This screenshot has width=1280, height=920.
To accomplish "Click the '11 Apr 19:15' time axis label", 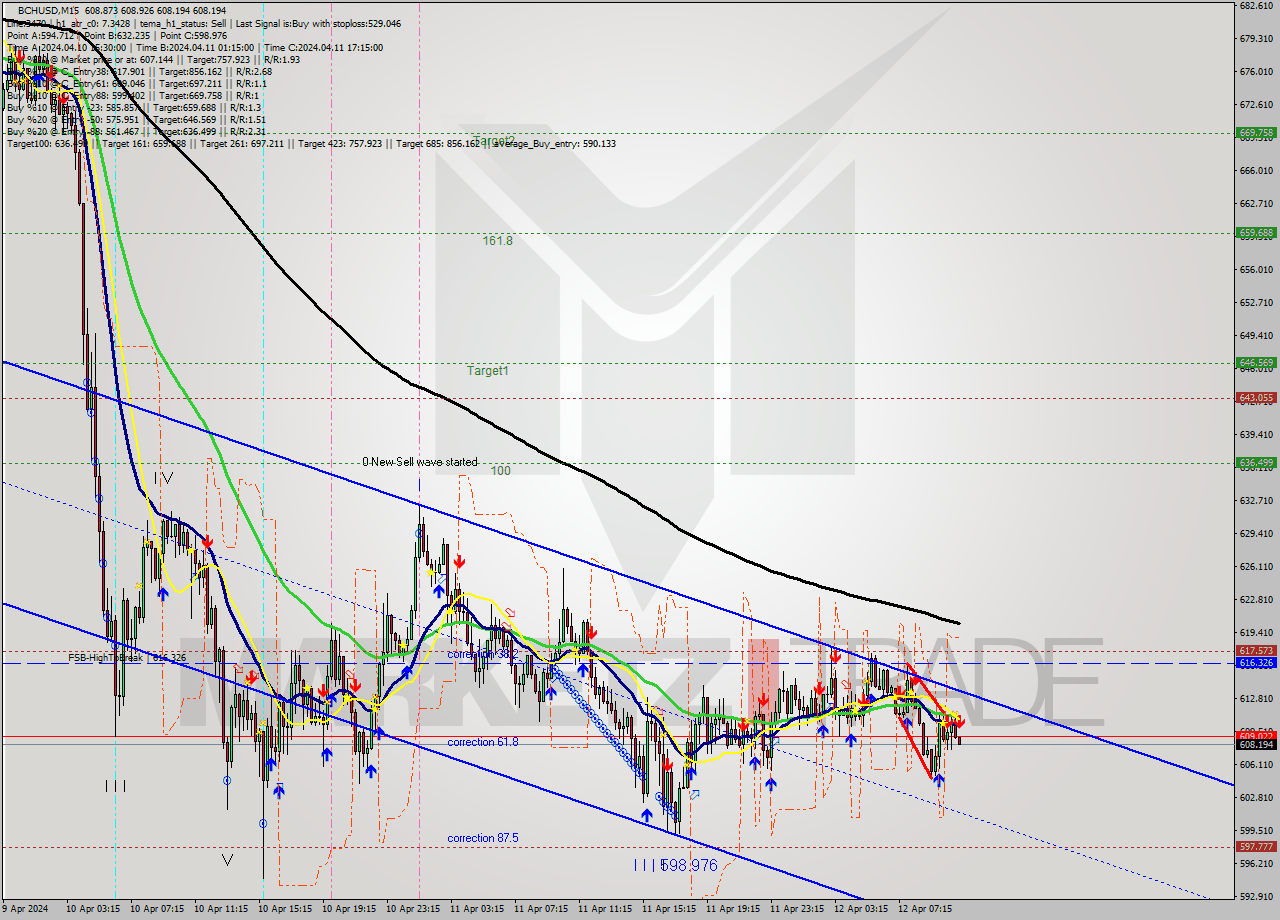I will 731,909.
